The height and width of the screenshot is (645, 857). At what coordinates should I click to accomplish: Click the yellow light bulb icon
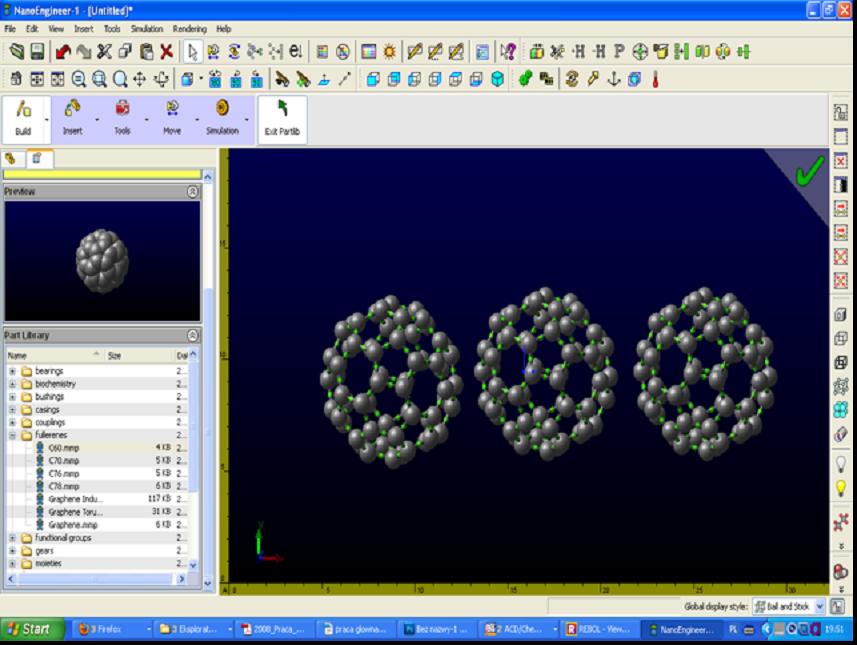coord(841,488)
